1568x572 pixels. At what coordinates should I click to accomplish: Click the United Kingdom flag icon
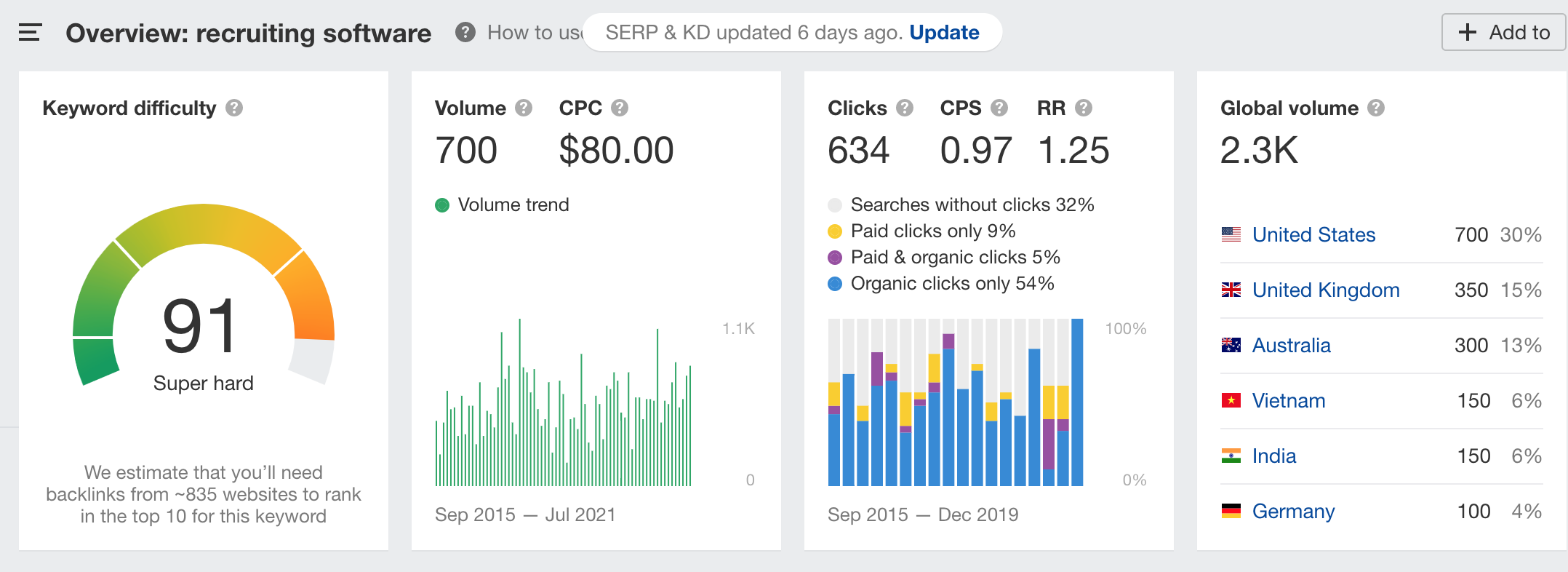1231,290
